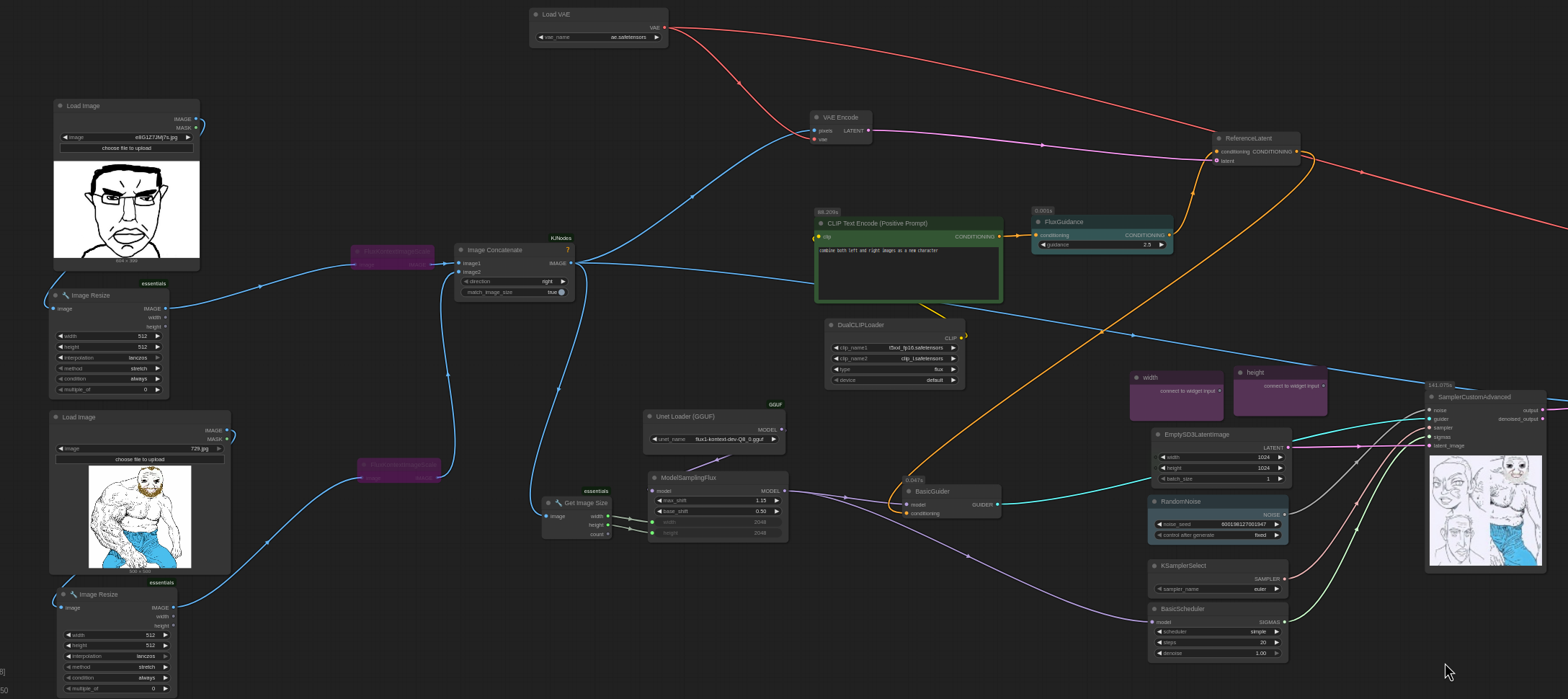This screenshot has height=699, width=1568.
Task: Collapse the purple height node using its dot
Action: 1240,373
